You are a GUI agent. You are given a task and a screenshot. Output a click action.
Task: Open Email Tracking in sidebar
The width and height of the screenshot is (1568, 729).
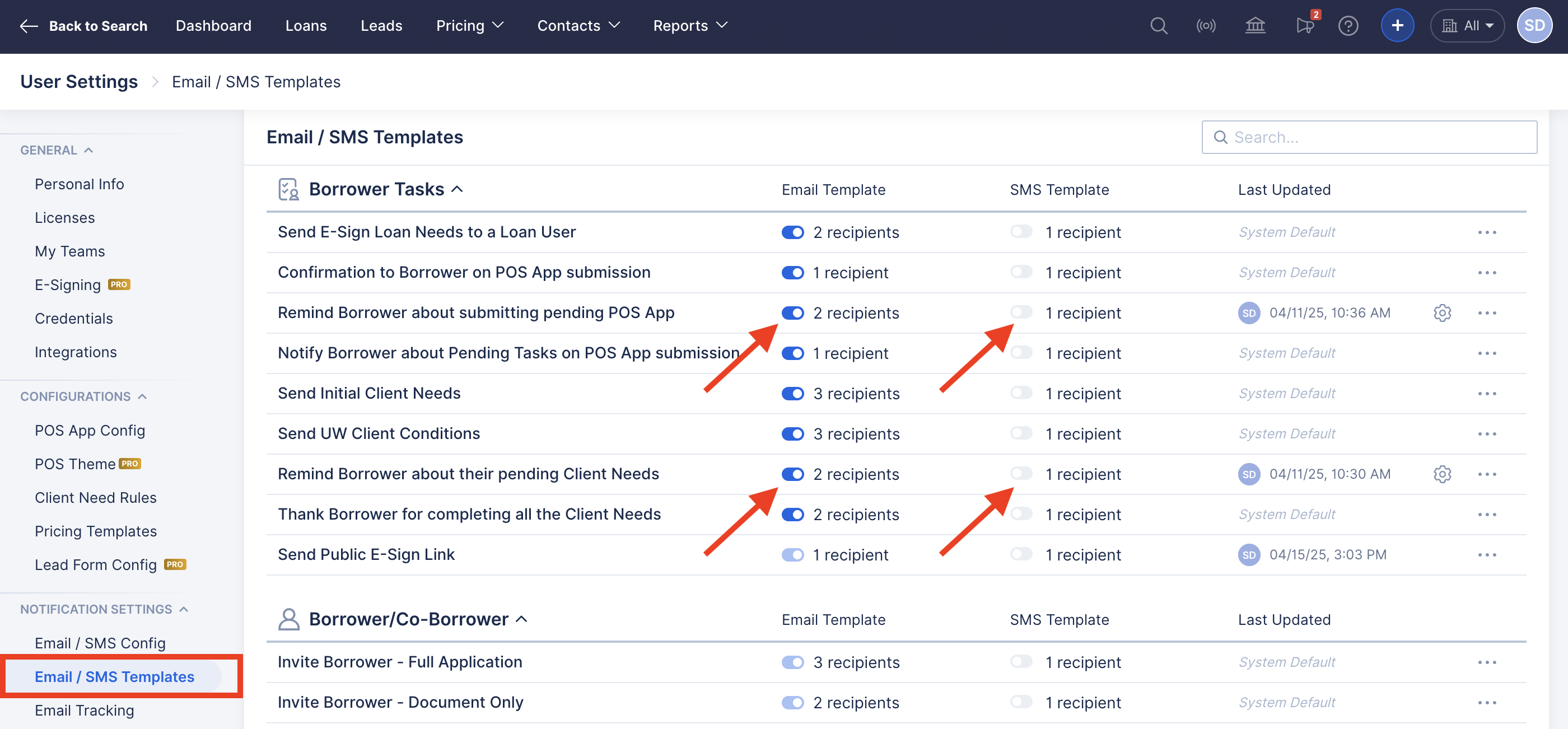tap(84, 710)
